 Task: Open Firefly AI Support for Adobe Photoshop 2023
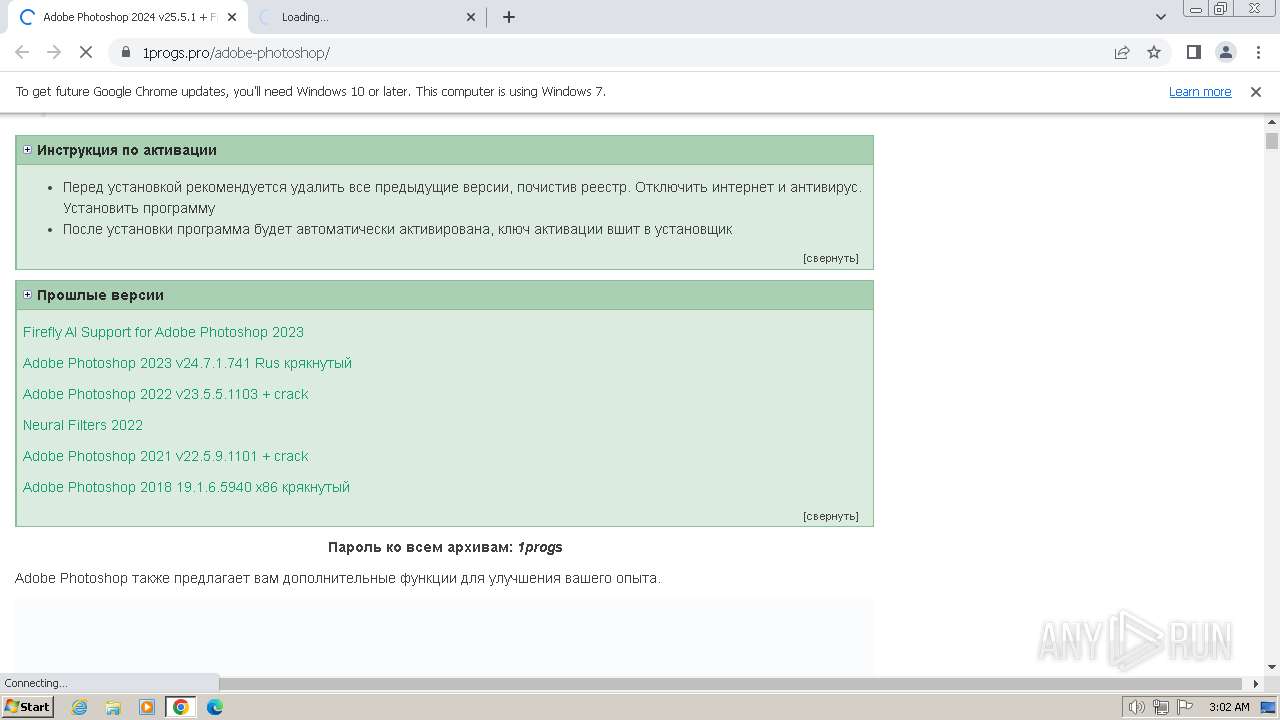pyautogui.click(x=163, y=332)
